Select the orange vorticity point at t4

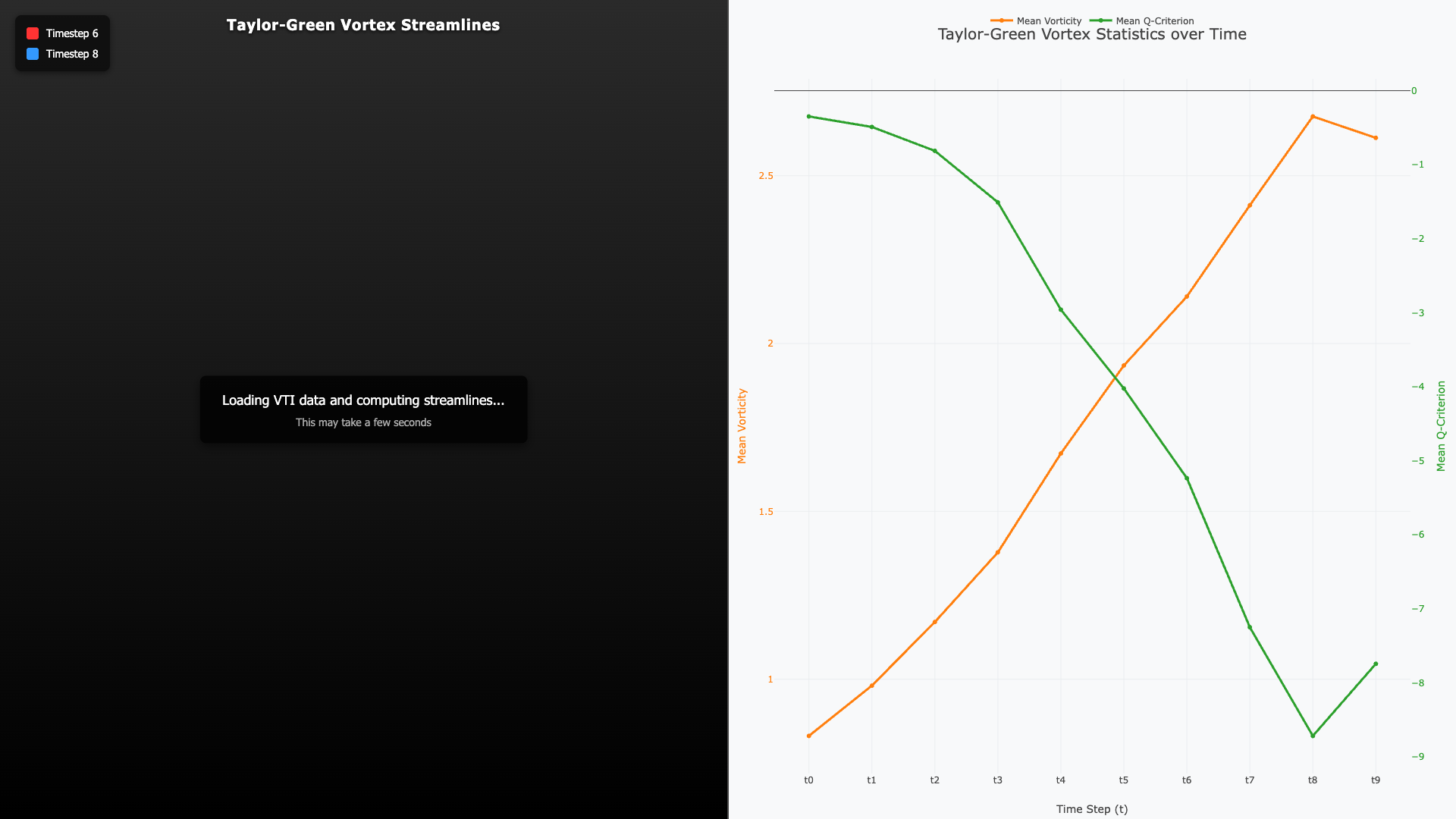click(1061, 453)
